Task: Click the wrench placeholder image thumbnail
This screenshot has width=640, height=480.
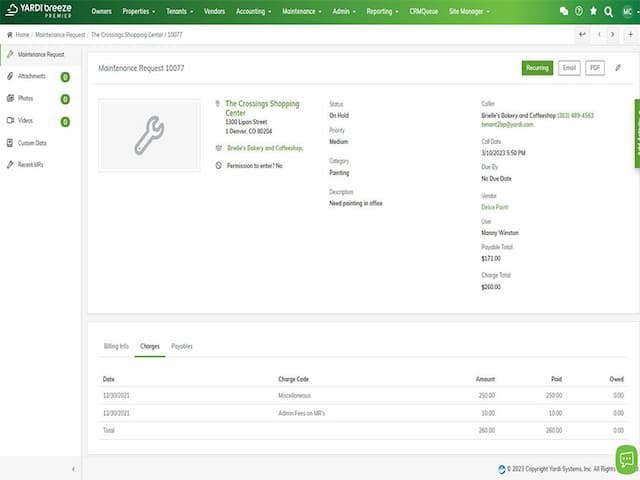Action: pyautogui.click(x=149, y=135)
